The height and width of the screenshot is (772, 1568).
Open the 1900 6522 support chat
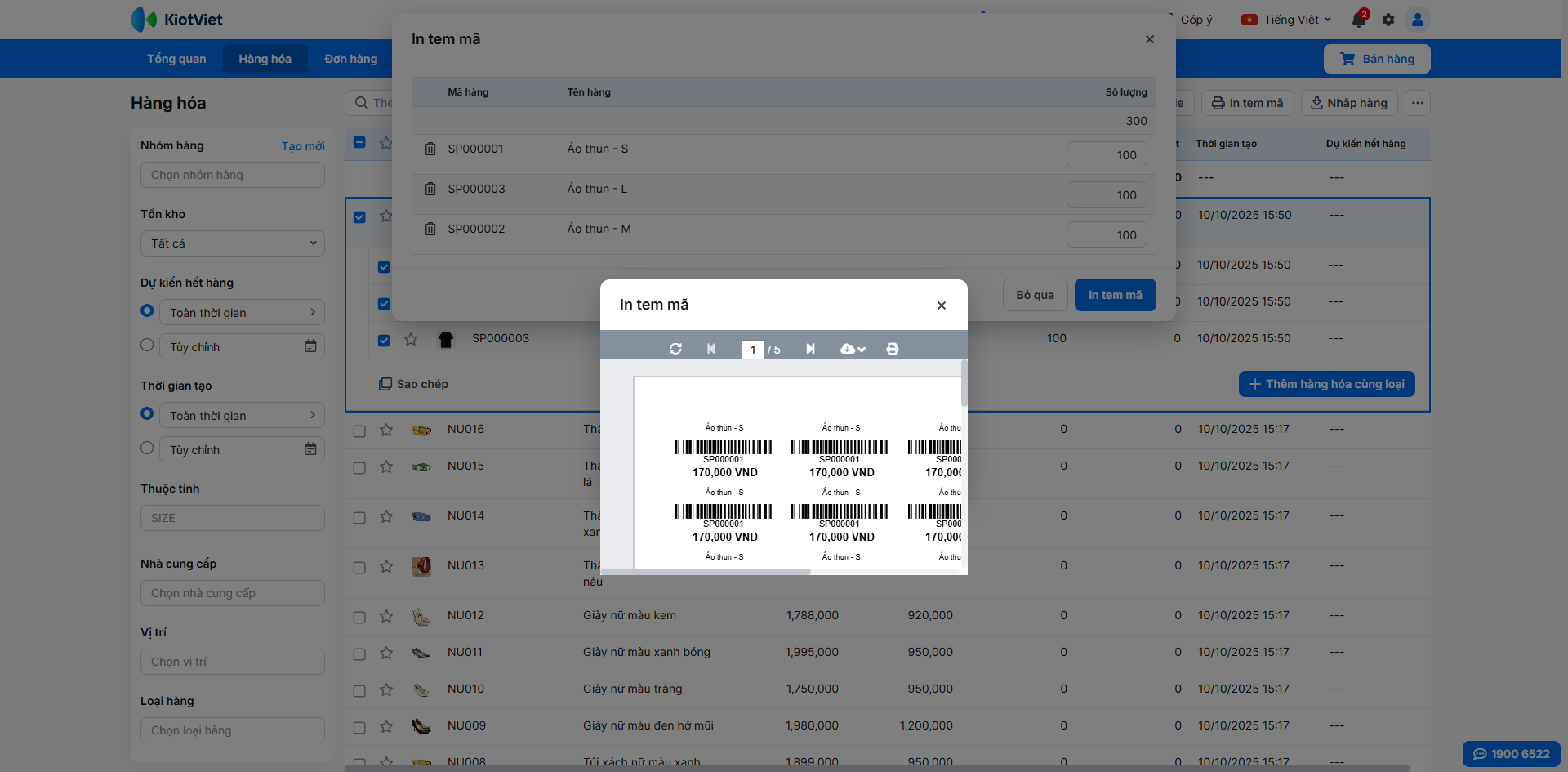pos(1511,754)
